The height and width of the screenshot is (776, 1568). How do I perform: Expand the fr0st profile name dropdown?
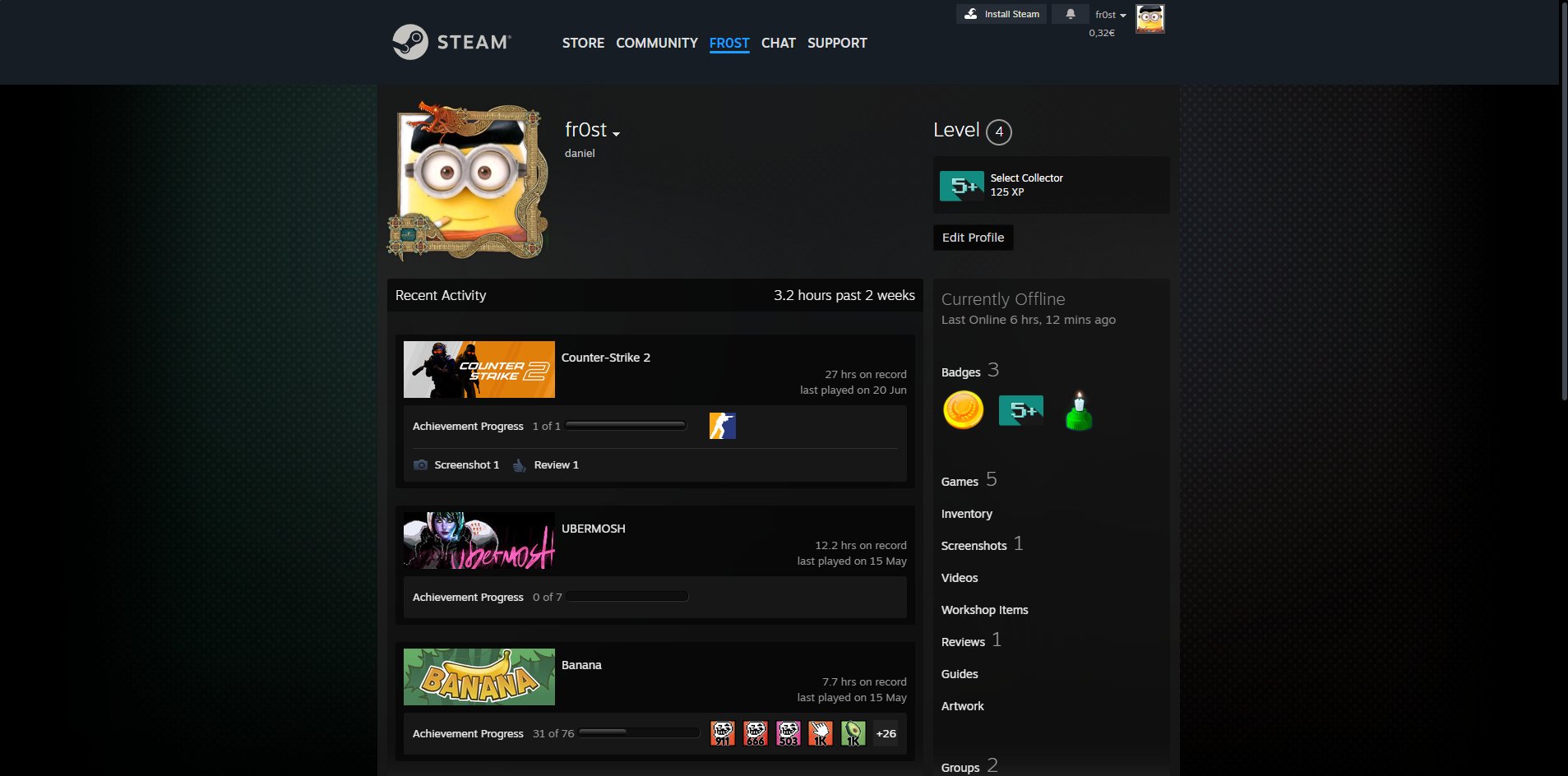click(616, 133)
